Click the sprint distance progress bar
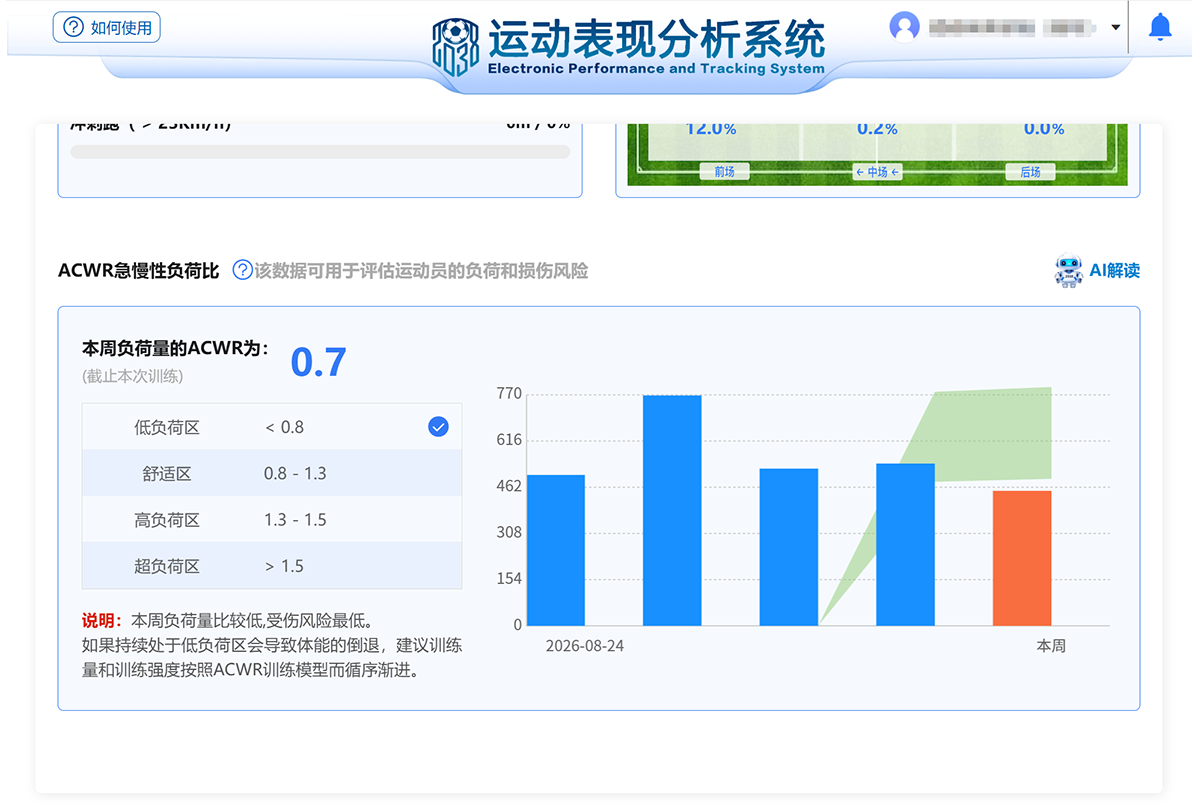The image size is (1200, 810). [320, 152]
